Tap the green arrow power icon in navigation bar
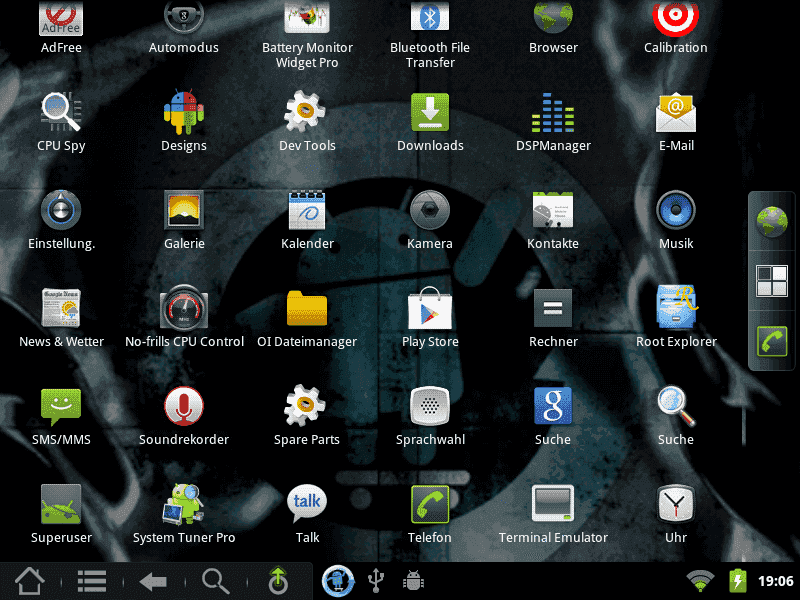This screenshot has width=800, height=600. tap(278, 581)
